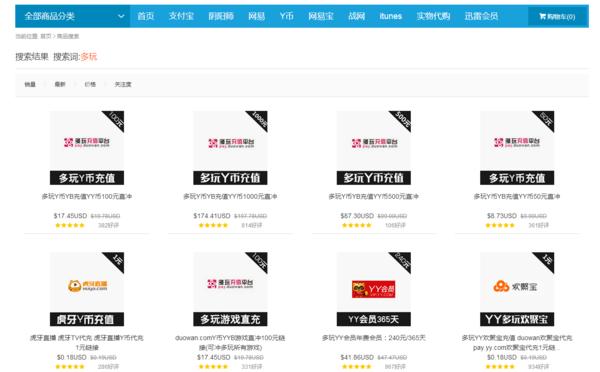Sort results by 销量
600x372 pixels.
tap(30, 84)
